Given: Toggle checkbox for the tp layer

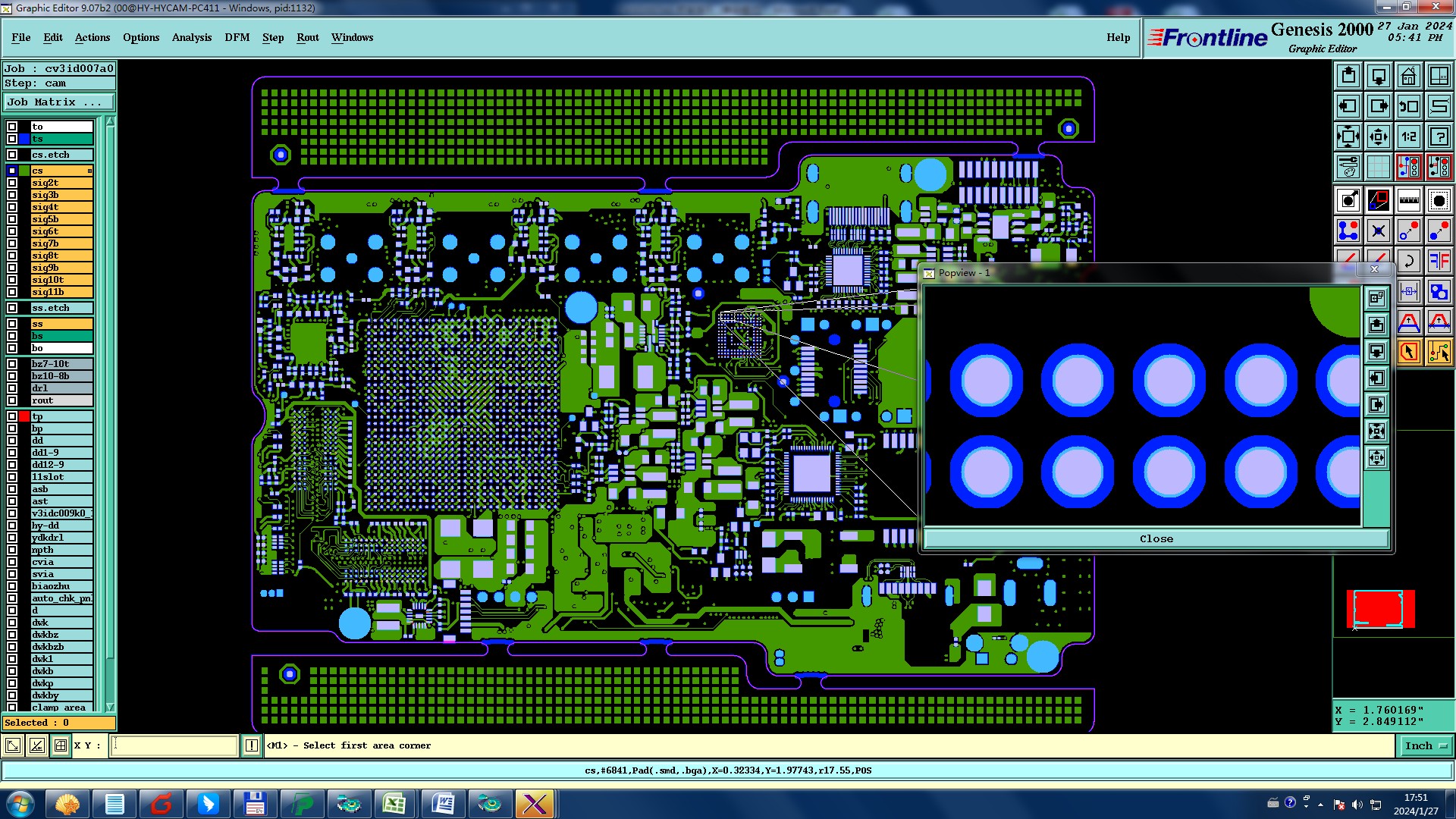Looking at the screenshot, I should 12,416.
